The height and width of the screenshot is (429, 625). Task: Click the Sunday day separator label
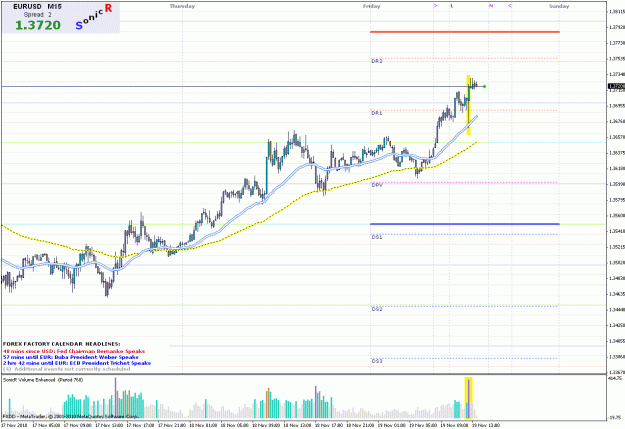[x=559, y=6]
